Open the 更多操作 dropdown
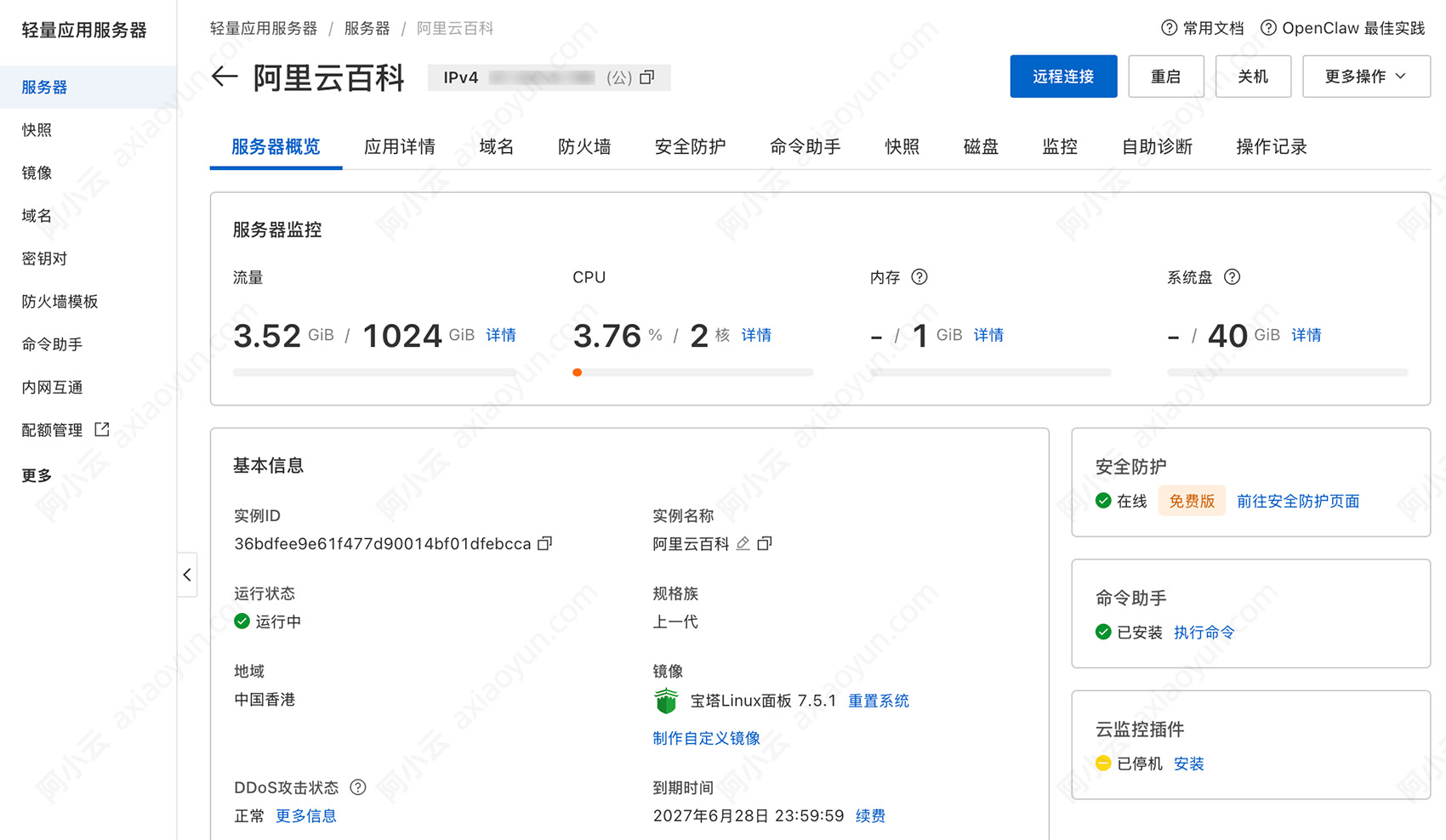The image size is (1446, 840). 1366,77
